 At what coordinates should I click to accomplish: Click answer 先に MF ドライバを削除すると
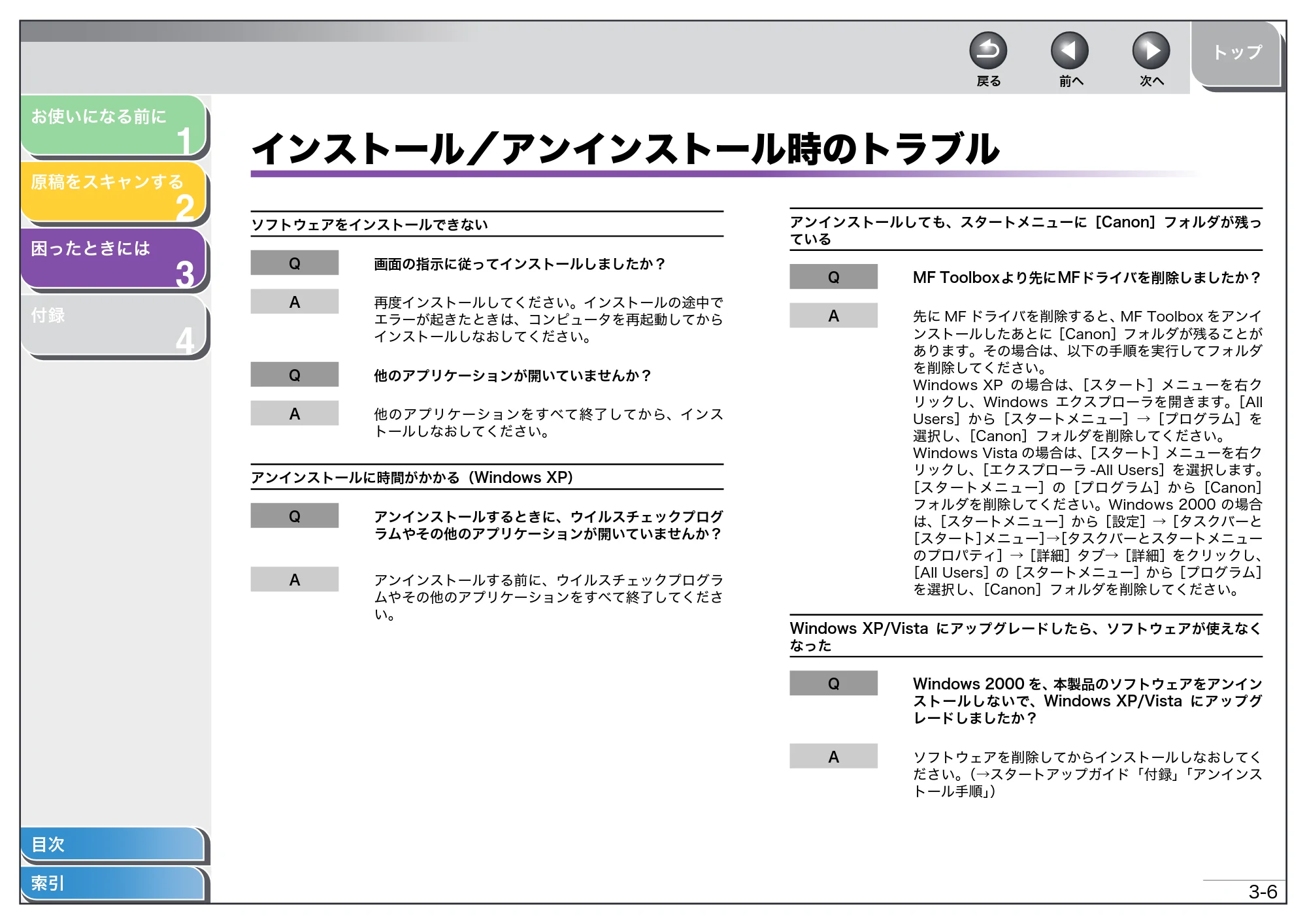click(1087, 453)
